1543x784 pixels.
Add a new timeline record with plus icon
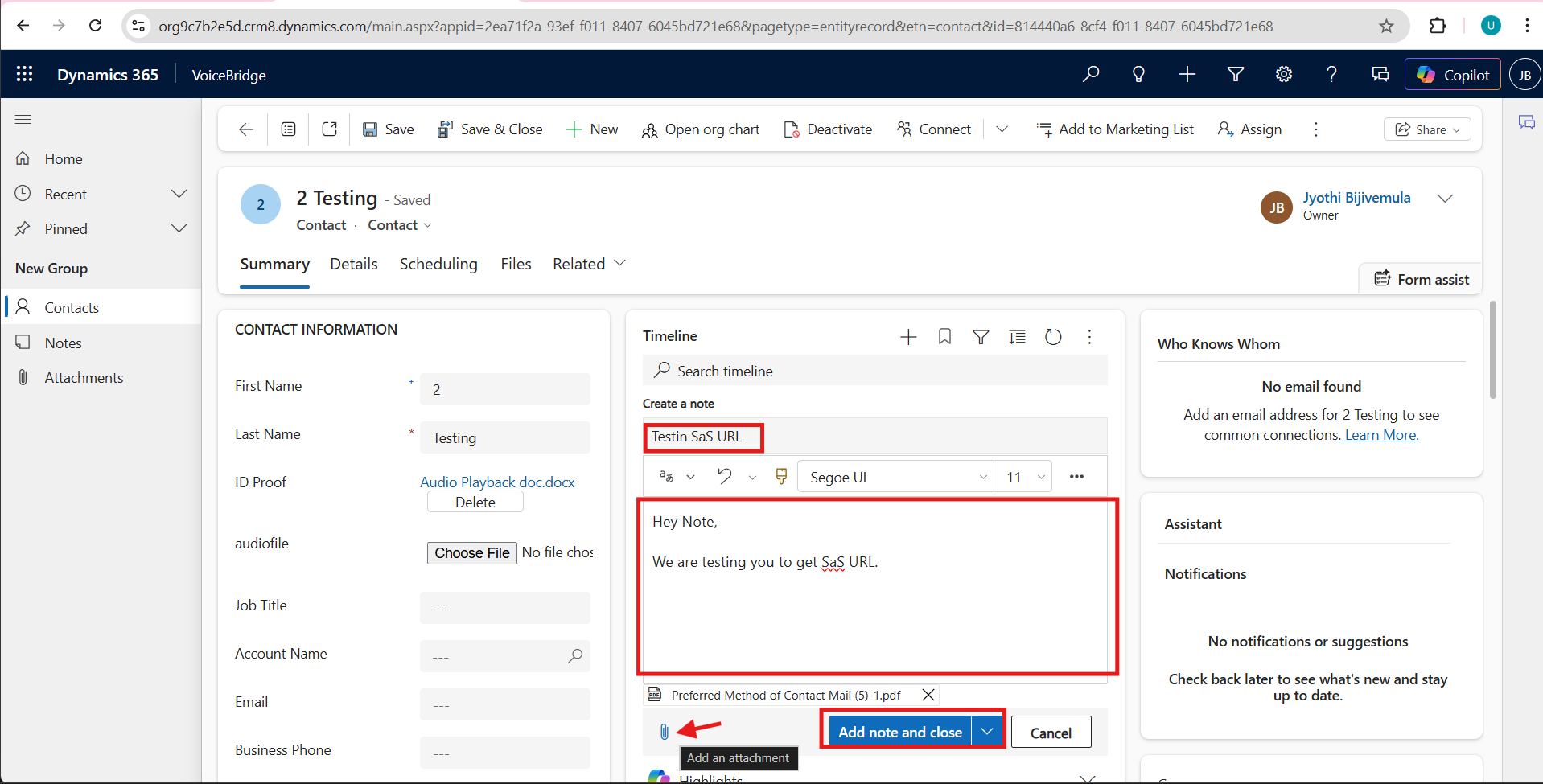[x=908, y=337]
